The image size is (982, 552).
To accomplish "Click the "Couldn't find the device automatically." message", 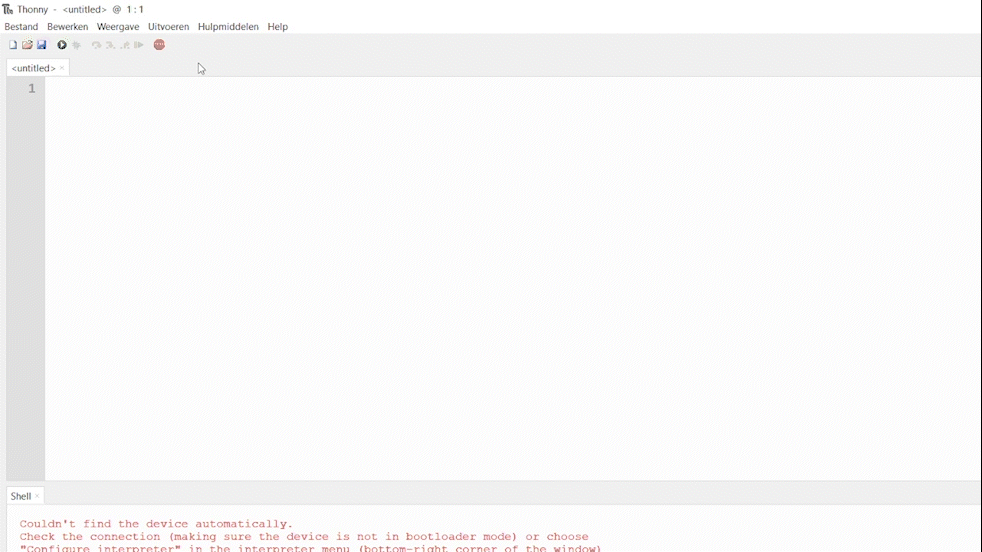I will click(x=156, y=524).
